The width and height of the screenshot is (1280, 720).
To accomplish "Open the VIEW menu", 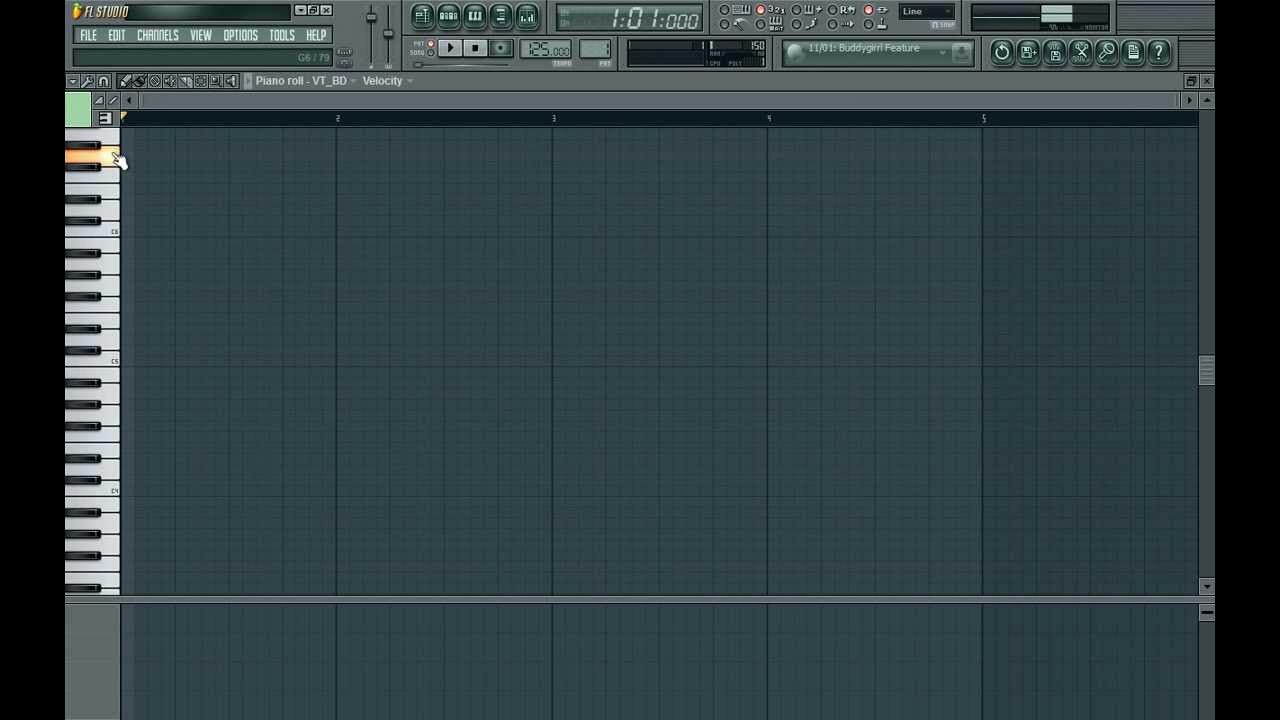I will (201, 35).
